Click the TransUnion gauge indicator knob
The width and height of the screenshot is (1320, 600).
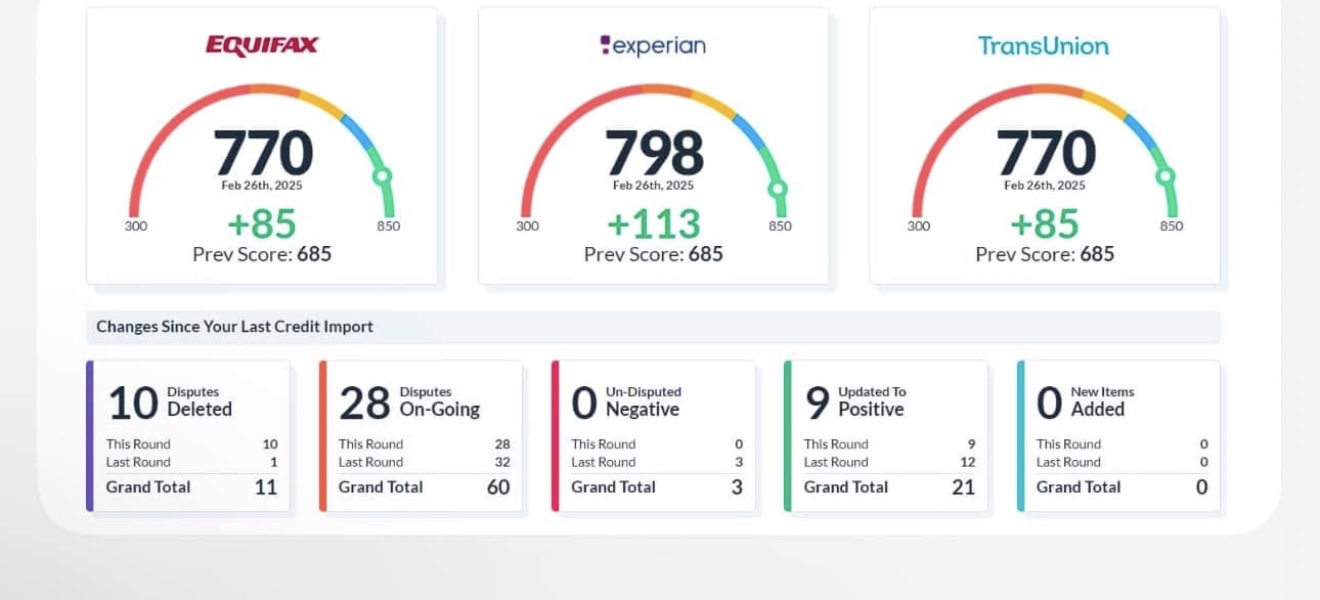tap(1165, 178)
